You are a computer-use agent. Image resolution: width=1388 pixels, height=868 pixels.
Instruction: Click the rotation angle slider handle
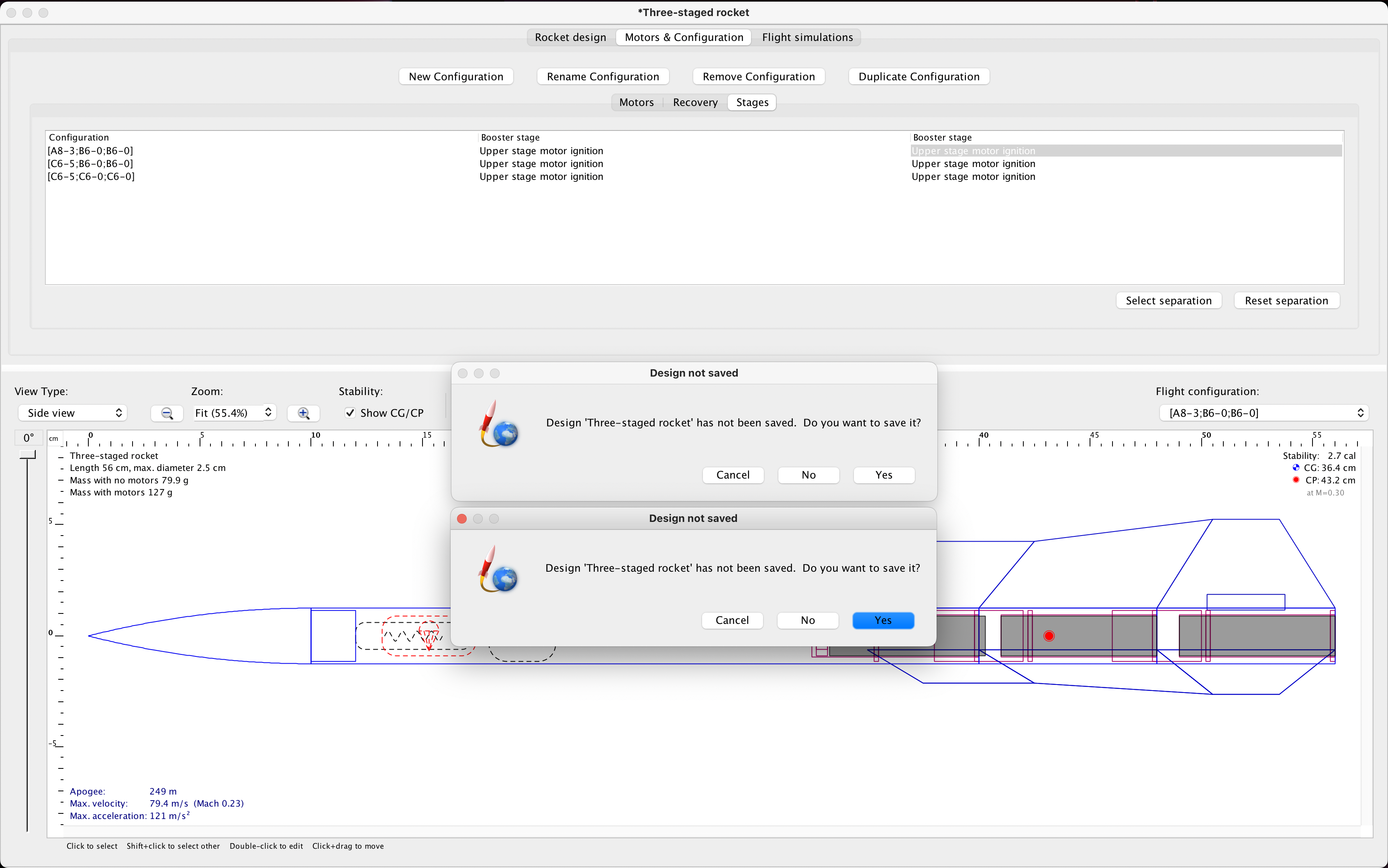tap(28, 454)
